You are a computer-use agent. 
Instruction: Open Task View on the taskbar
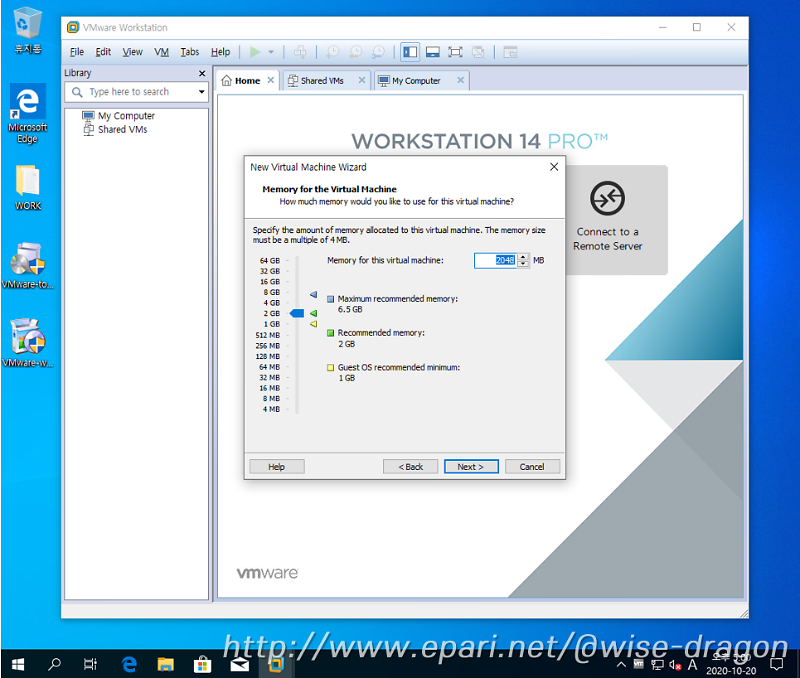pos(90,664)
